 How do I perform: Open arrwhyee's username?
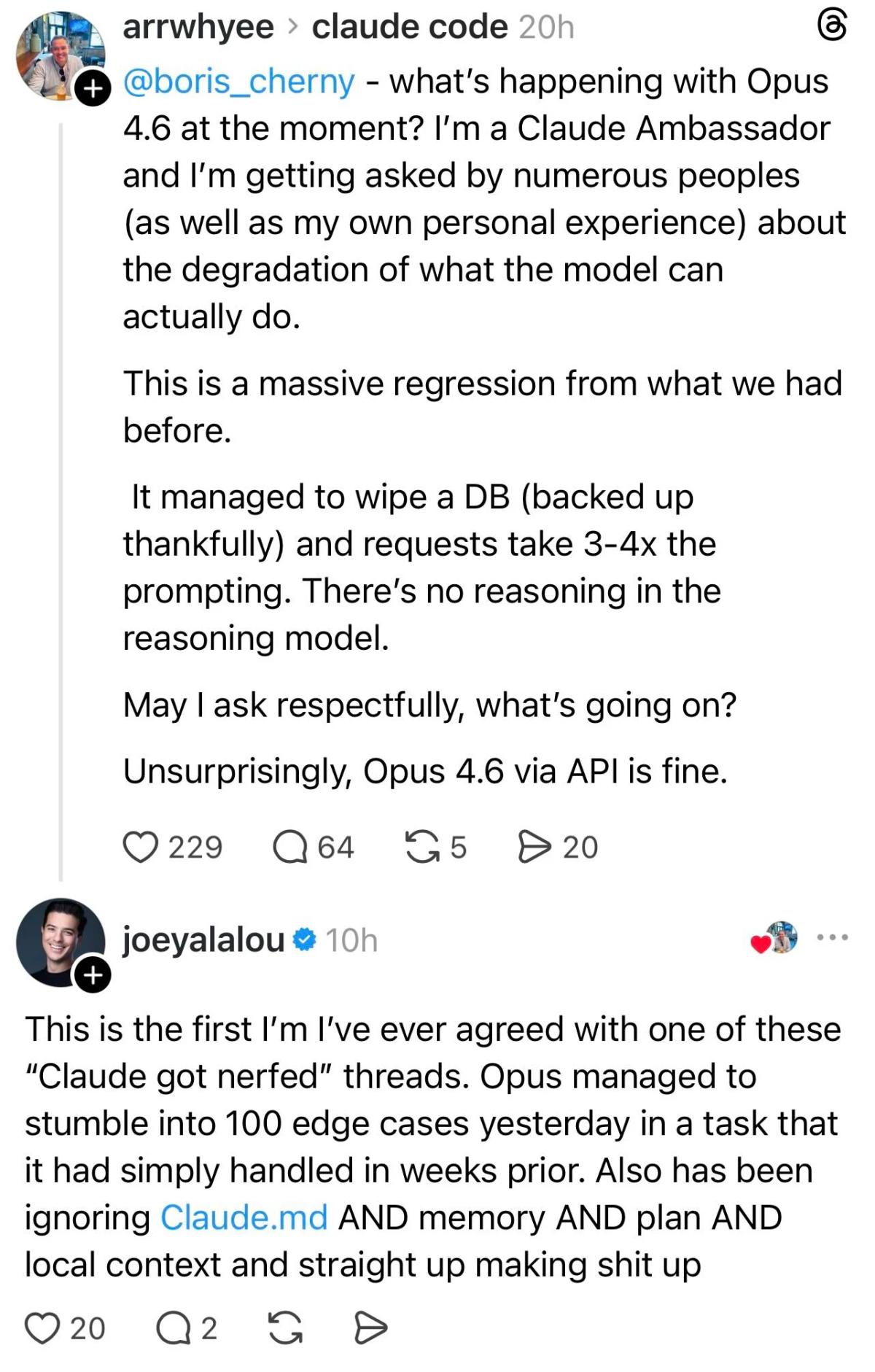tap(196, 26)
